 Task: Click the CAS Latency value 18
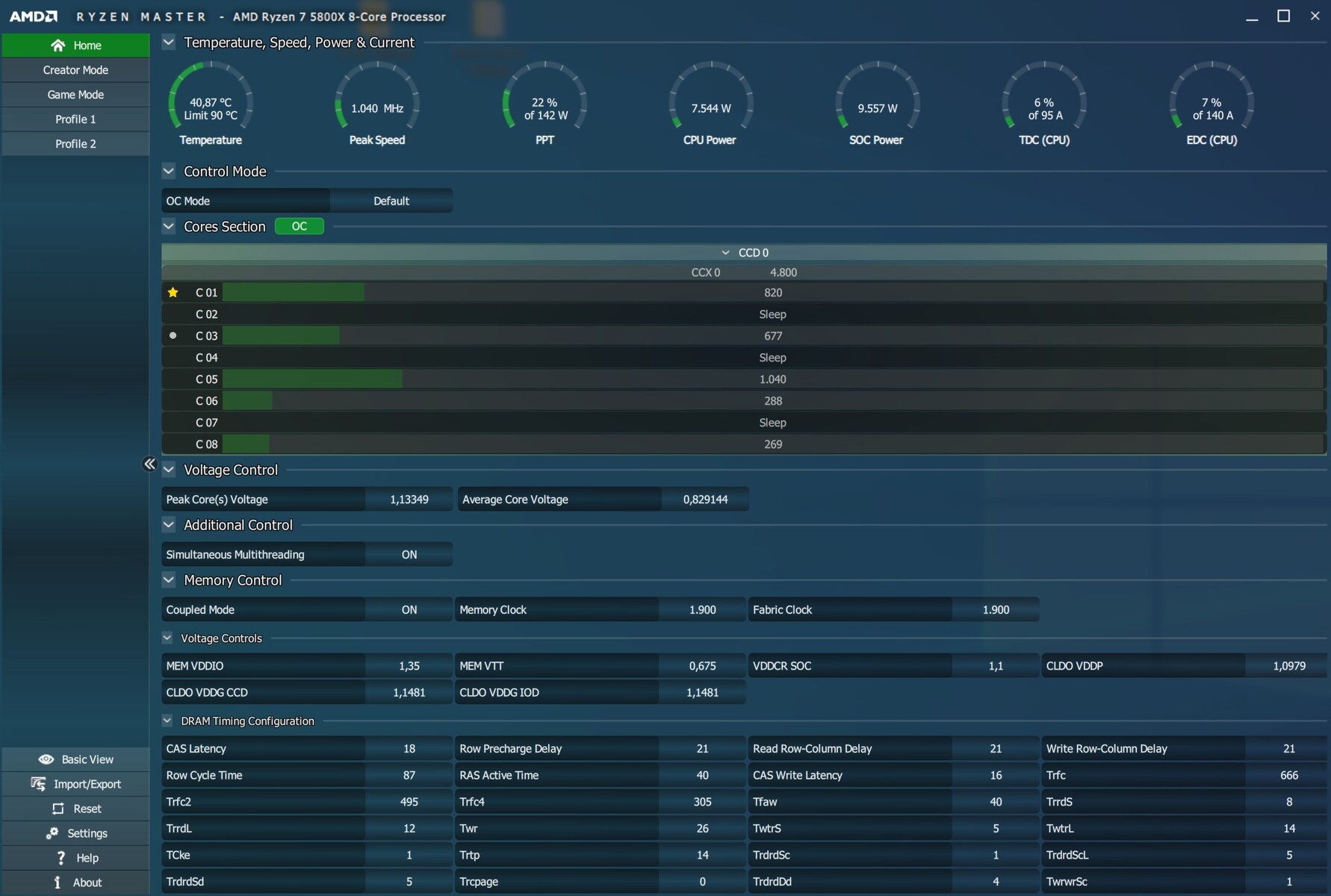click(409, 749)
